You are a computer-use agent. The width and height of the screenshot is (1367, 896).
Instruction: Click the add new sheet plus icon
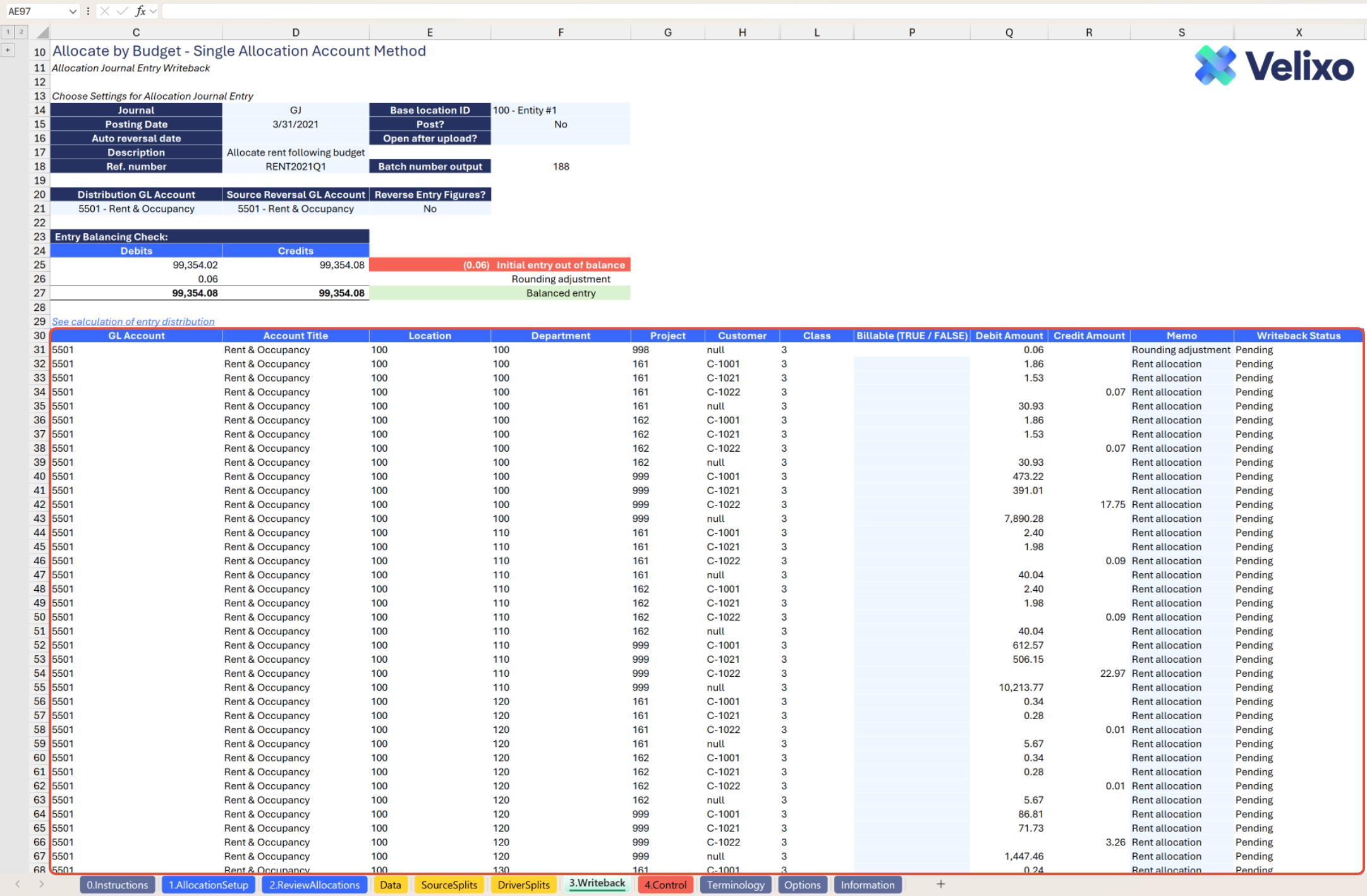pyautogui.click(x=940, y=884)
